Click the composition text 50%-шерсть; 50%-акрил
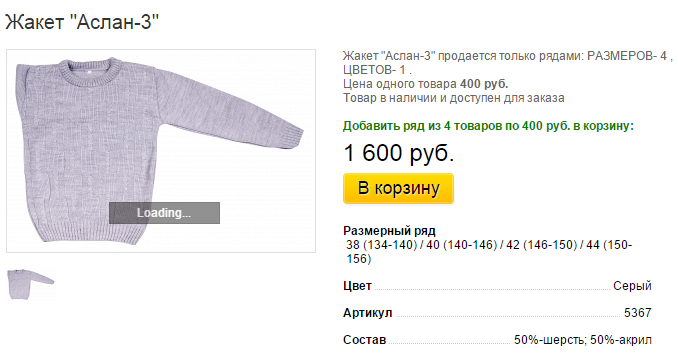The image size is (678, 364). tap(582, 340)
